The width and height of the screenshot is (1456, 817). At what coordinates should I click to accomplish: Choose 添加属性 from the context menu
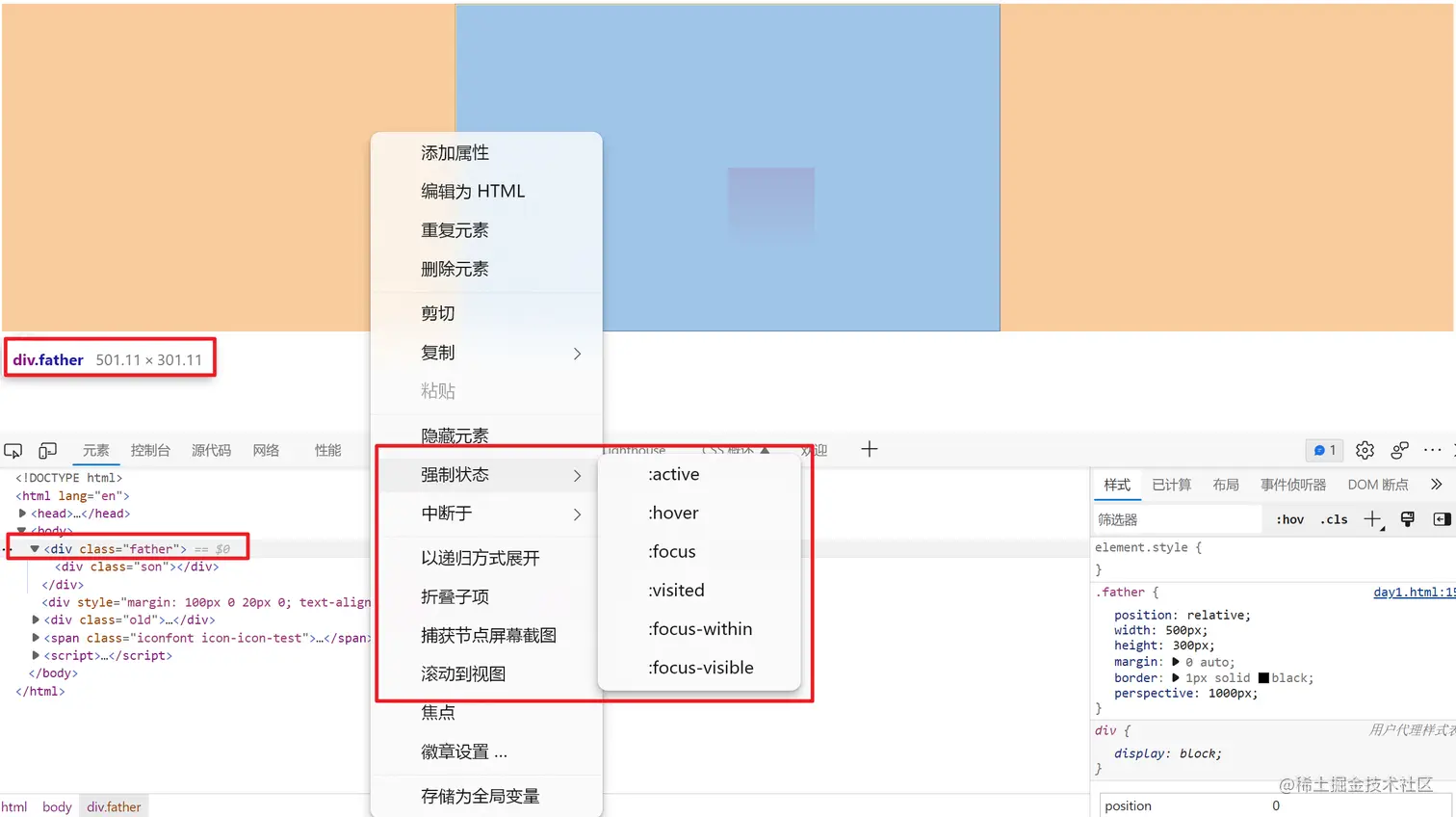pos(486,153)
